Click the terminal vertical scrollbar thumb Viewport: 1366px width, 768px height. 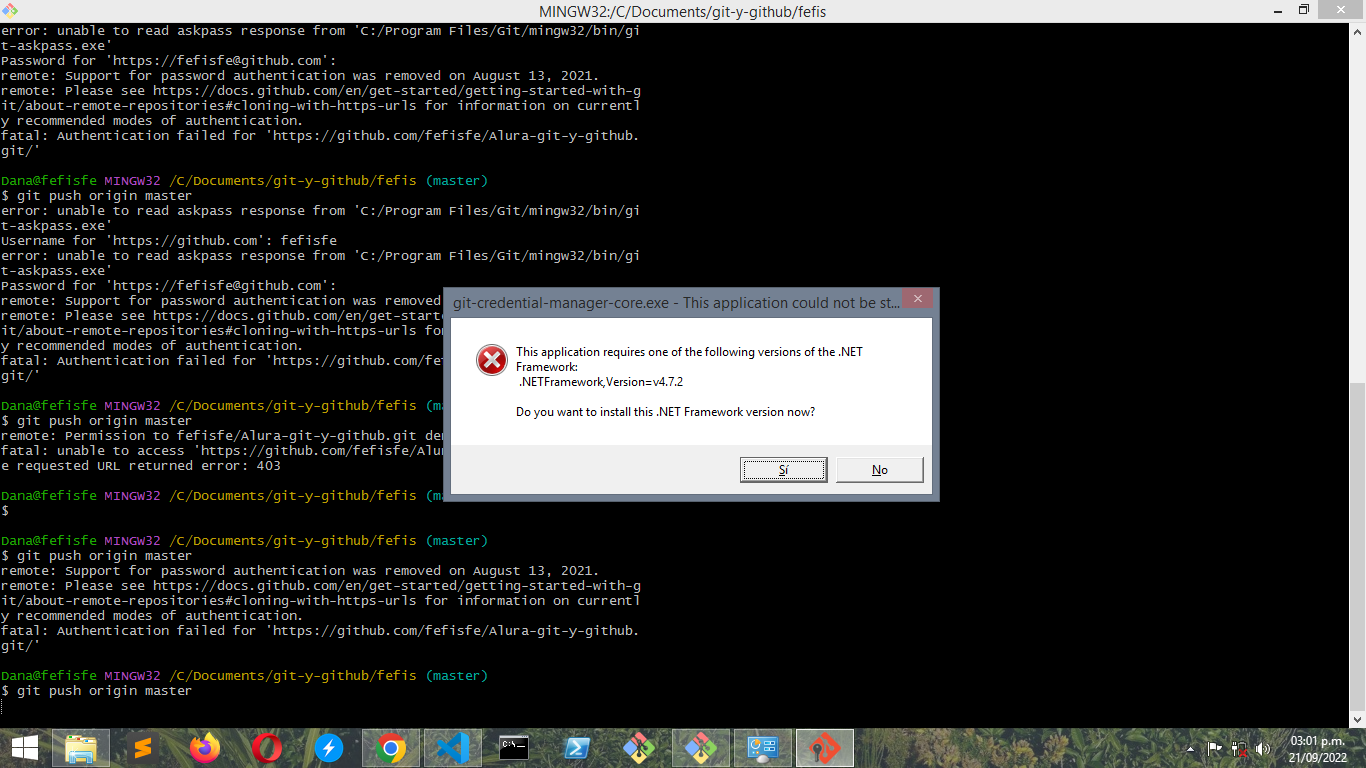click(x=1357, y=545)
